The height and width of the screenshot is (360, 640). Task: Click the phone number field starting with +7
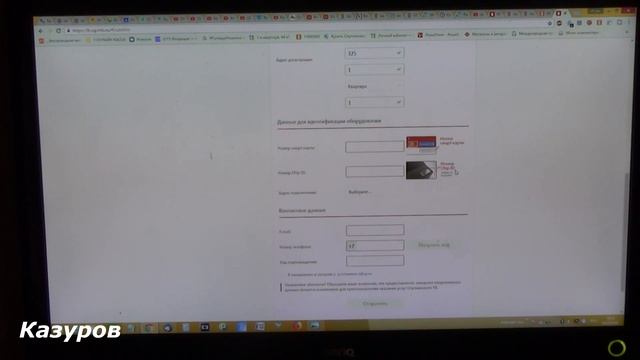coord(375,245)
